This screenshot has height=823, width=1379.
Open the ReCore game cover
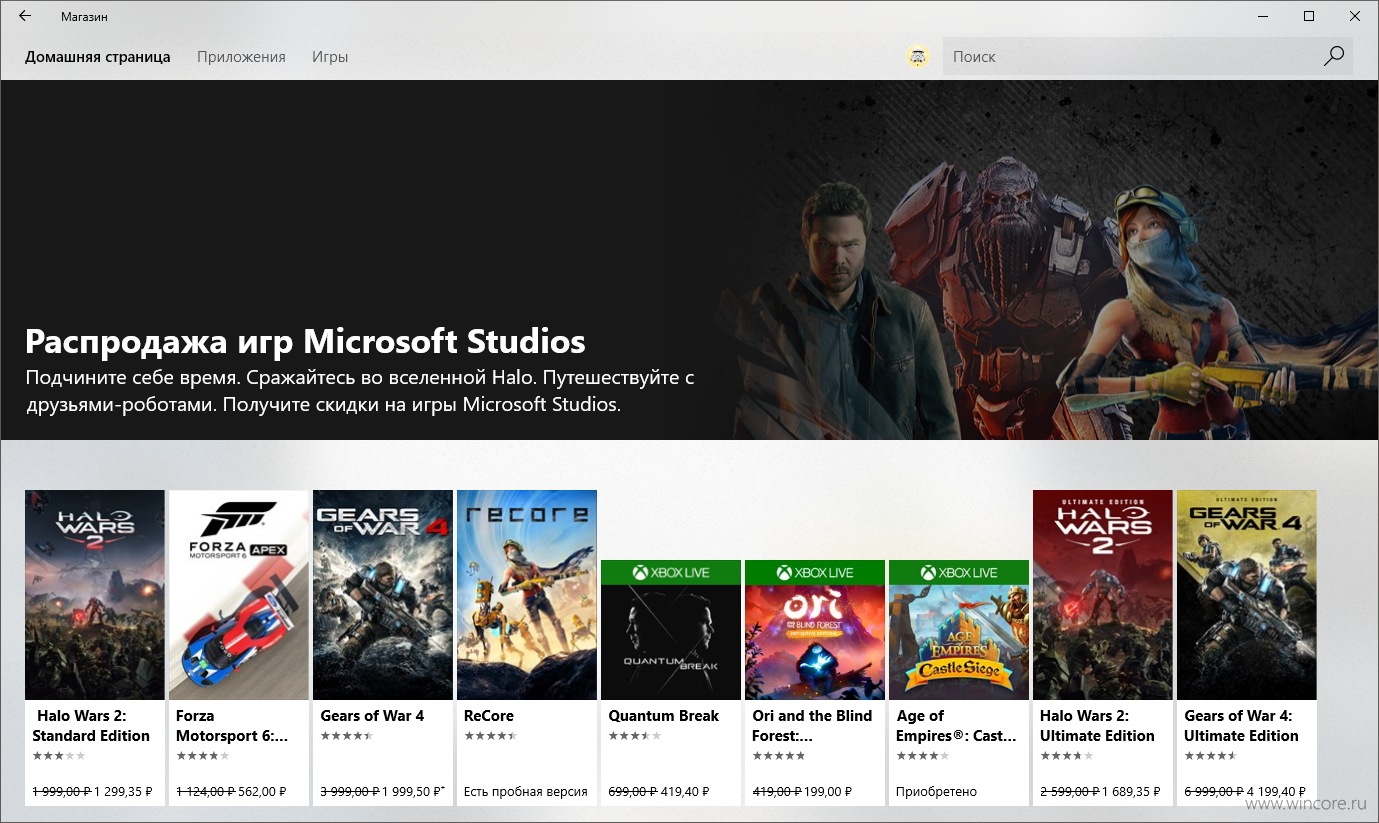[527, 595]
